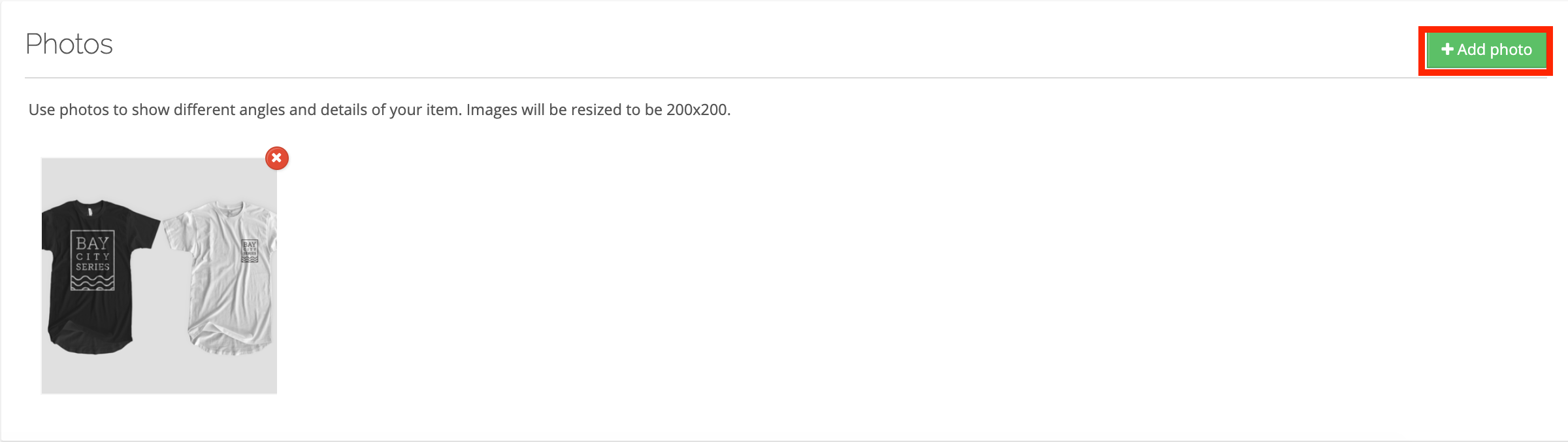1568x442 pixels.
Task: Click the photo resize instructions text
Action: (379, 110)
